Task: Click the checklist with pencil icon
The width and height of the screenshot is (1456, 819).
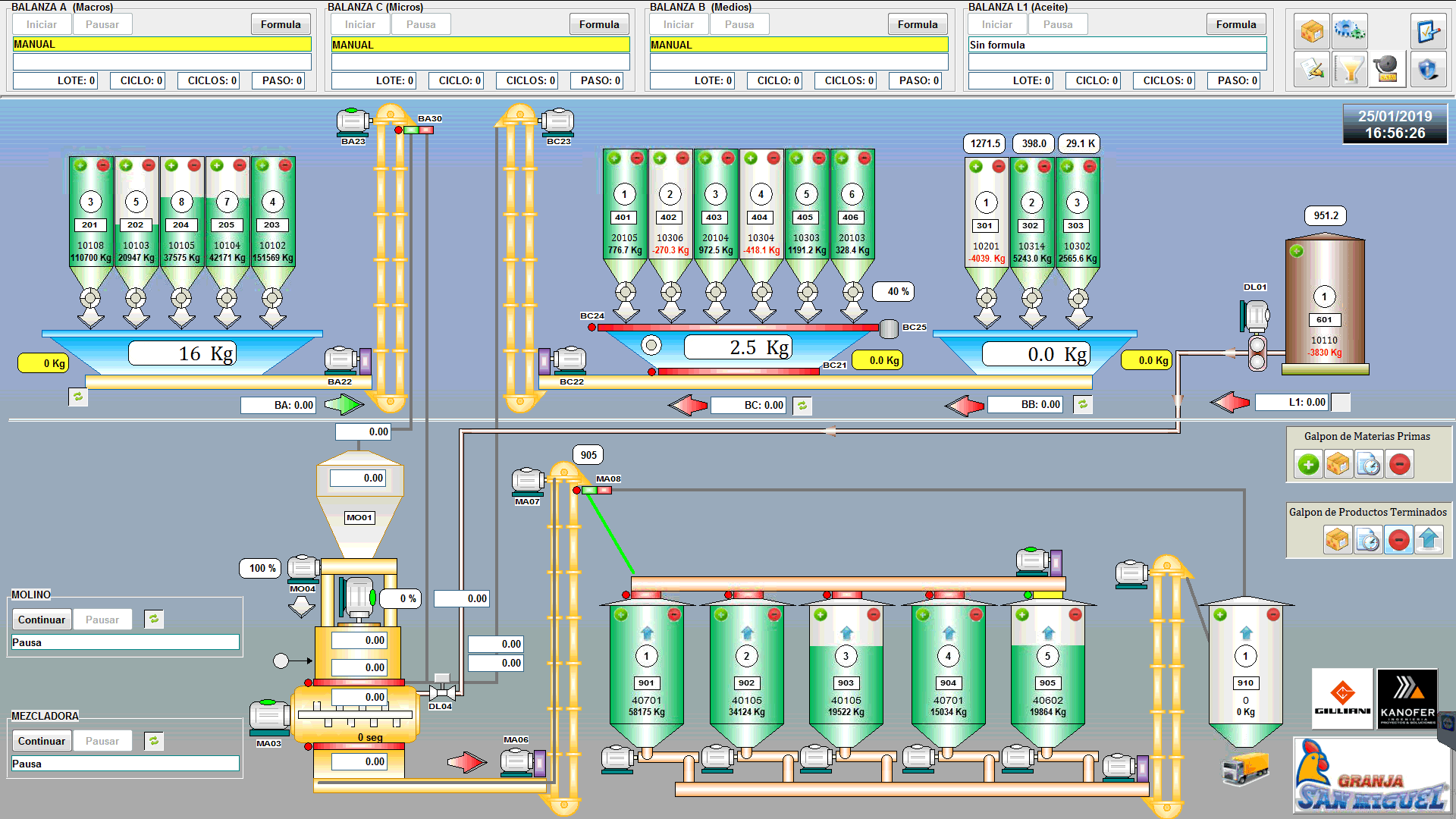Action: 1428,30
